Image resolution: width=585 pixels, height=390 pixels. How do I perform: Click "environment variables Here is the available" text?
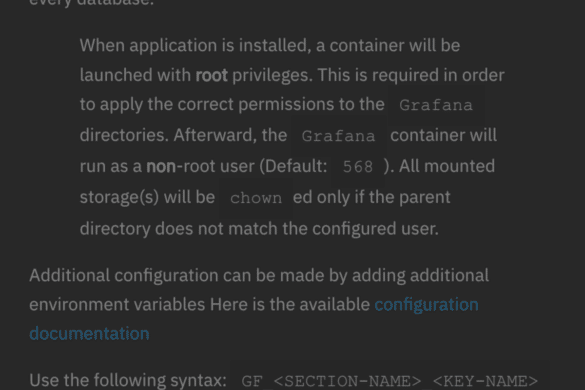(200, 305)
